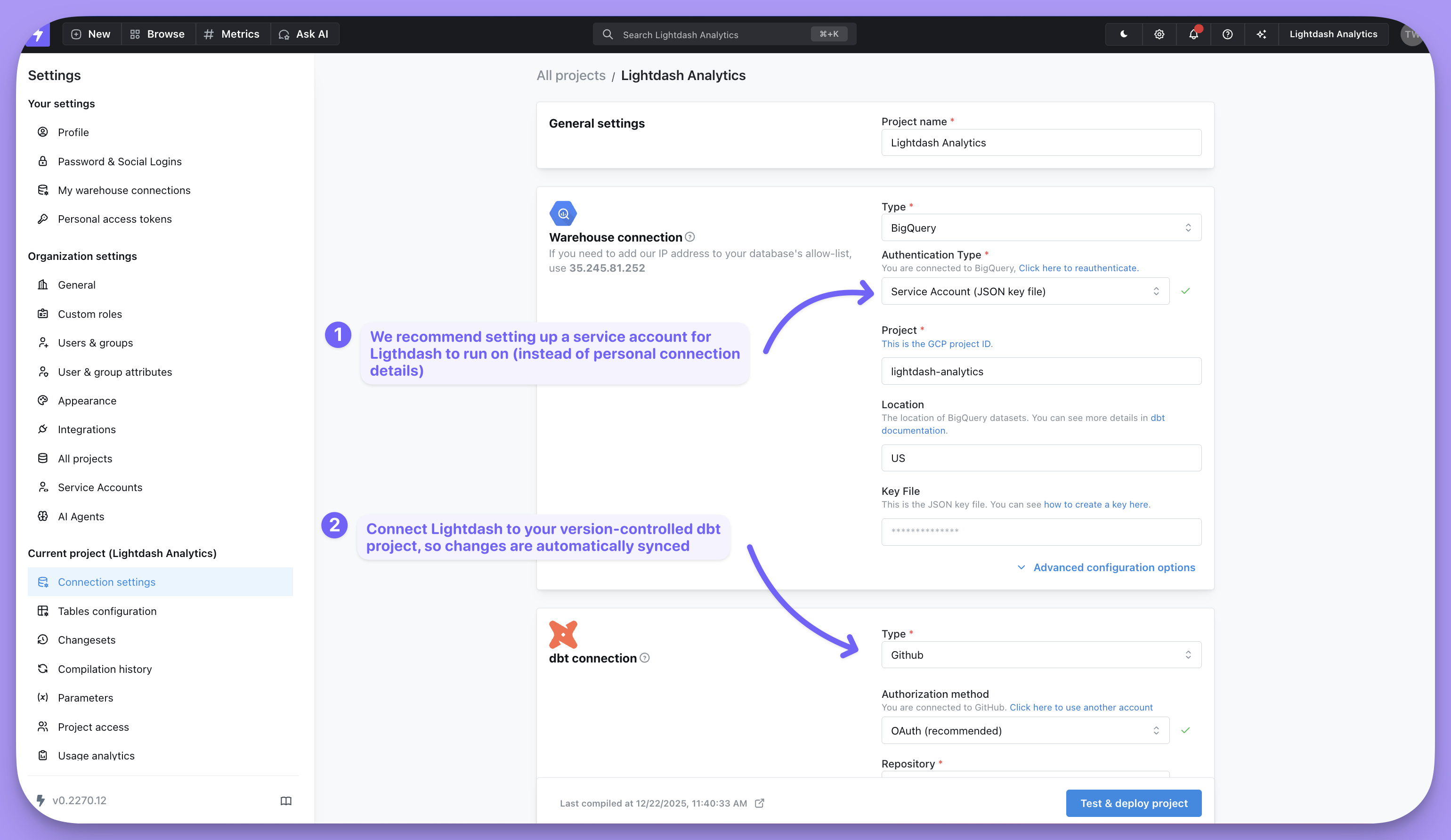Click Lightdash lightning logo home icon
The image size is (1451, 840).
pos(38,34)
